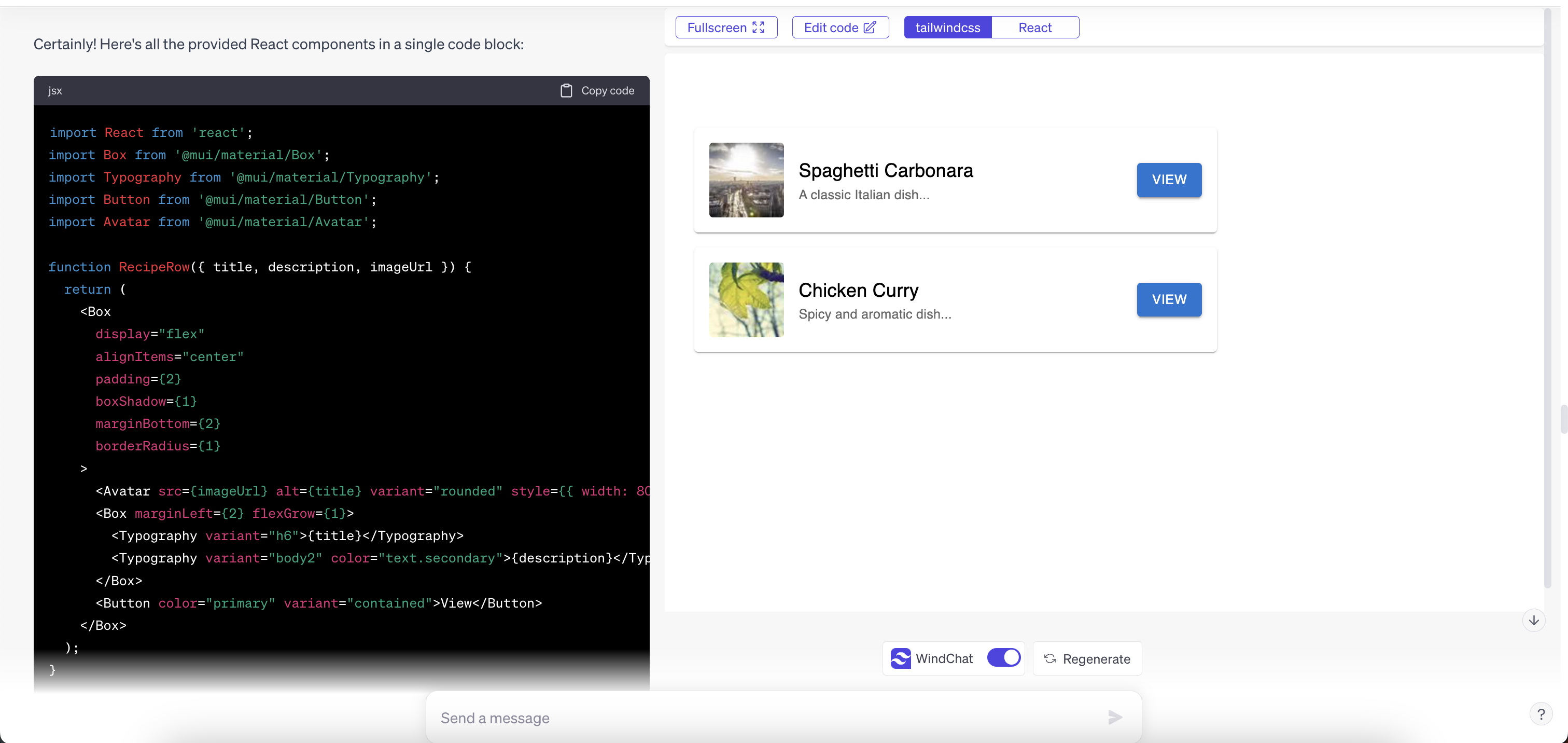Open the Spaghetti Carbonara city thumbnail

746,180
